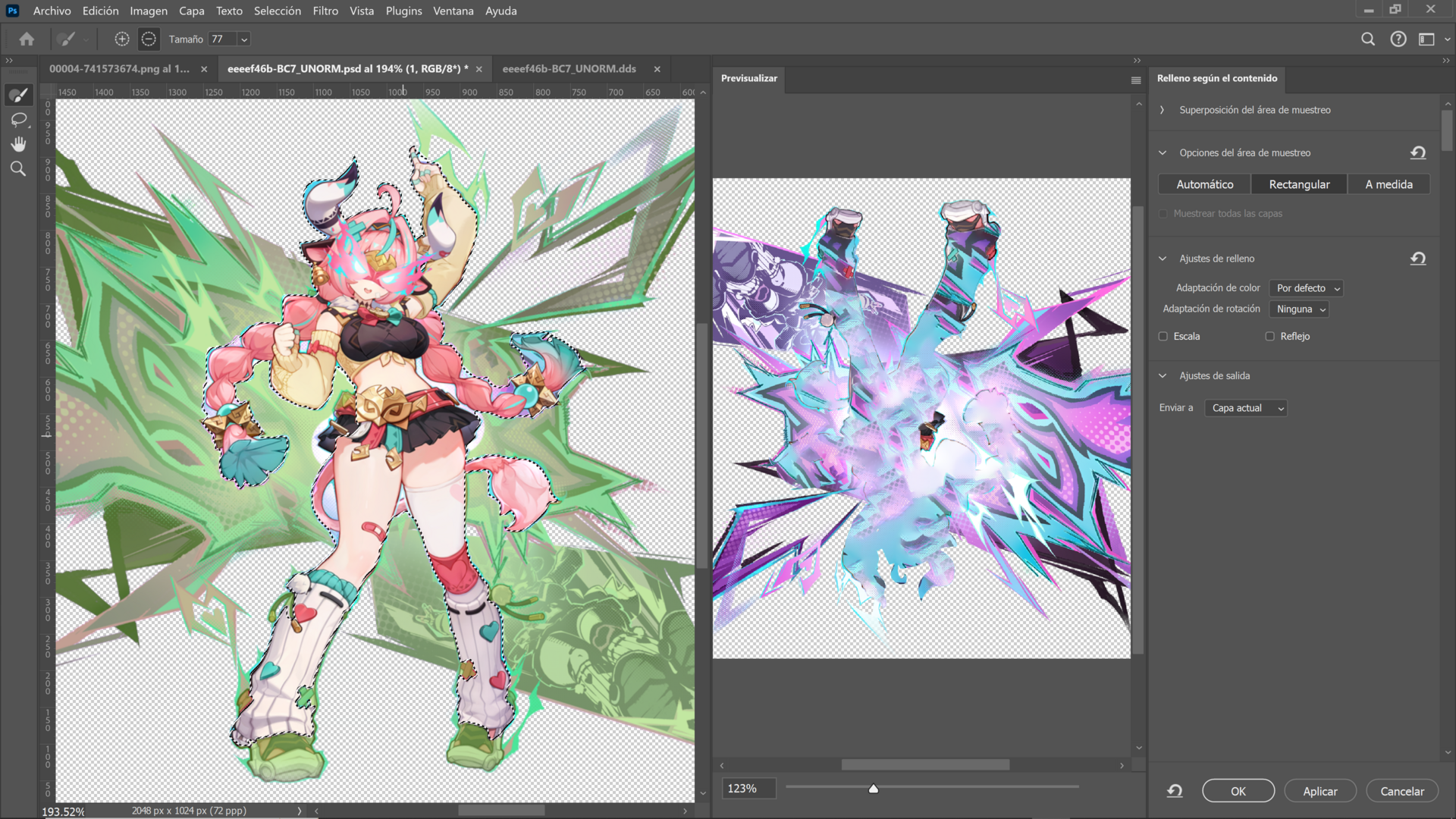Viewport: 1456px width, 819px height.
Task: Open the Archivo menu
Action: (x=52, y=11)
